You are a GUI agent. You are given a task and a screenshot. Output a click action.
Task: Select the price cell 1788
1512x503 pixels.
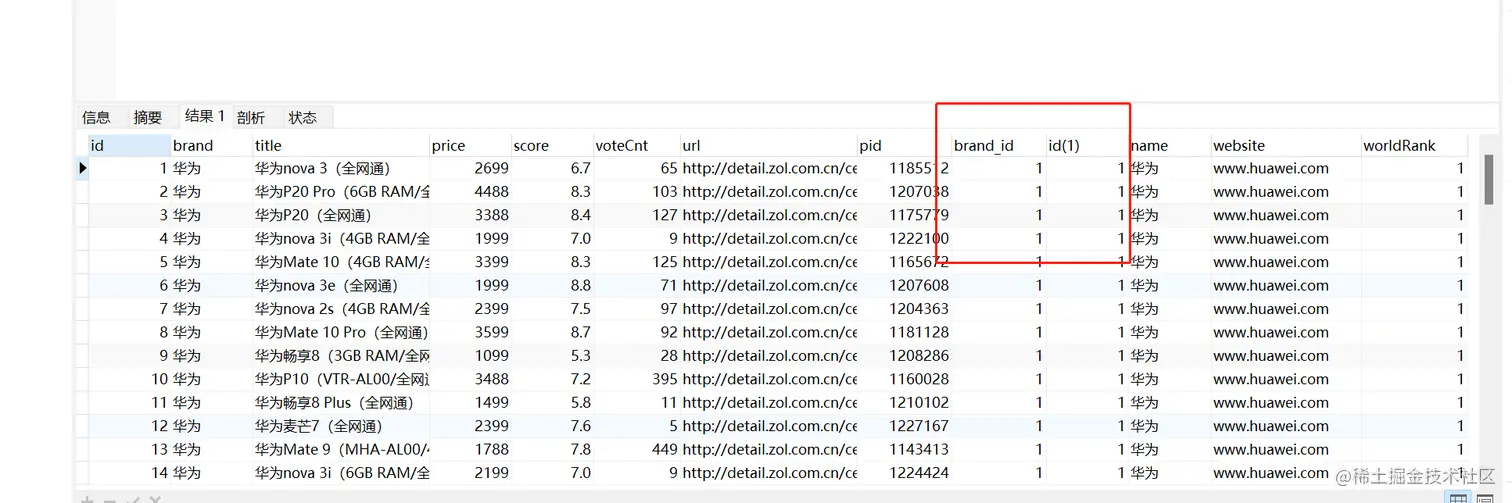tap(470, 450)
